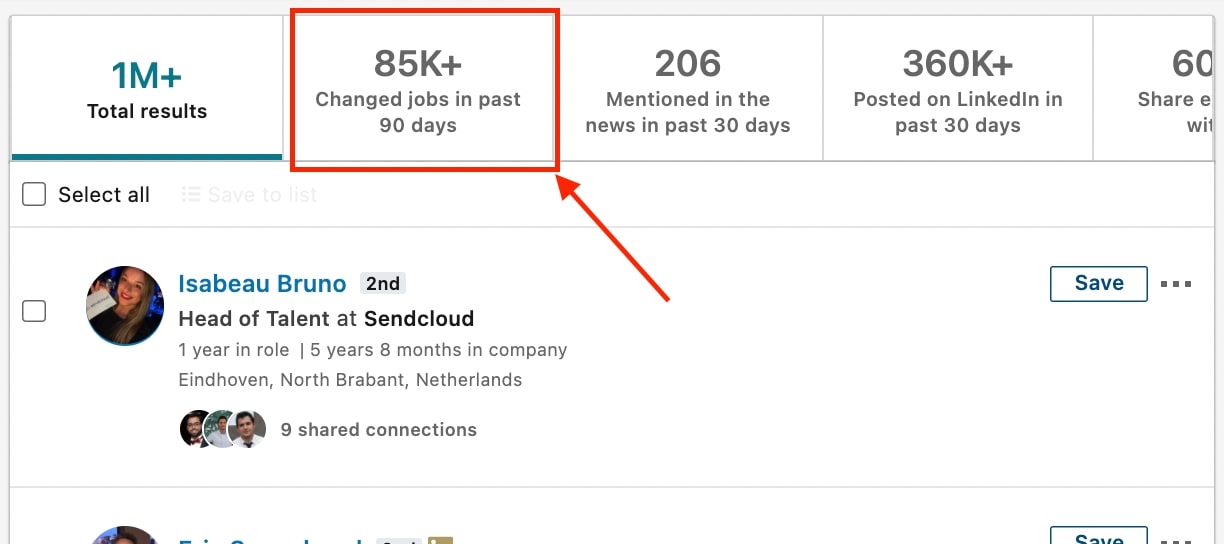Open Isabeau Bruno's profile photo
This screenshot has height=544, width=1224.
click(125, 306)
